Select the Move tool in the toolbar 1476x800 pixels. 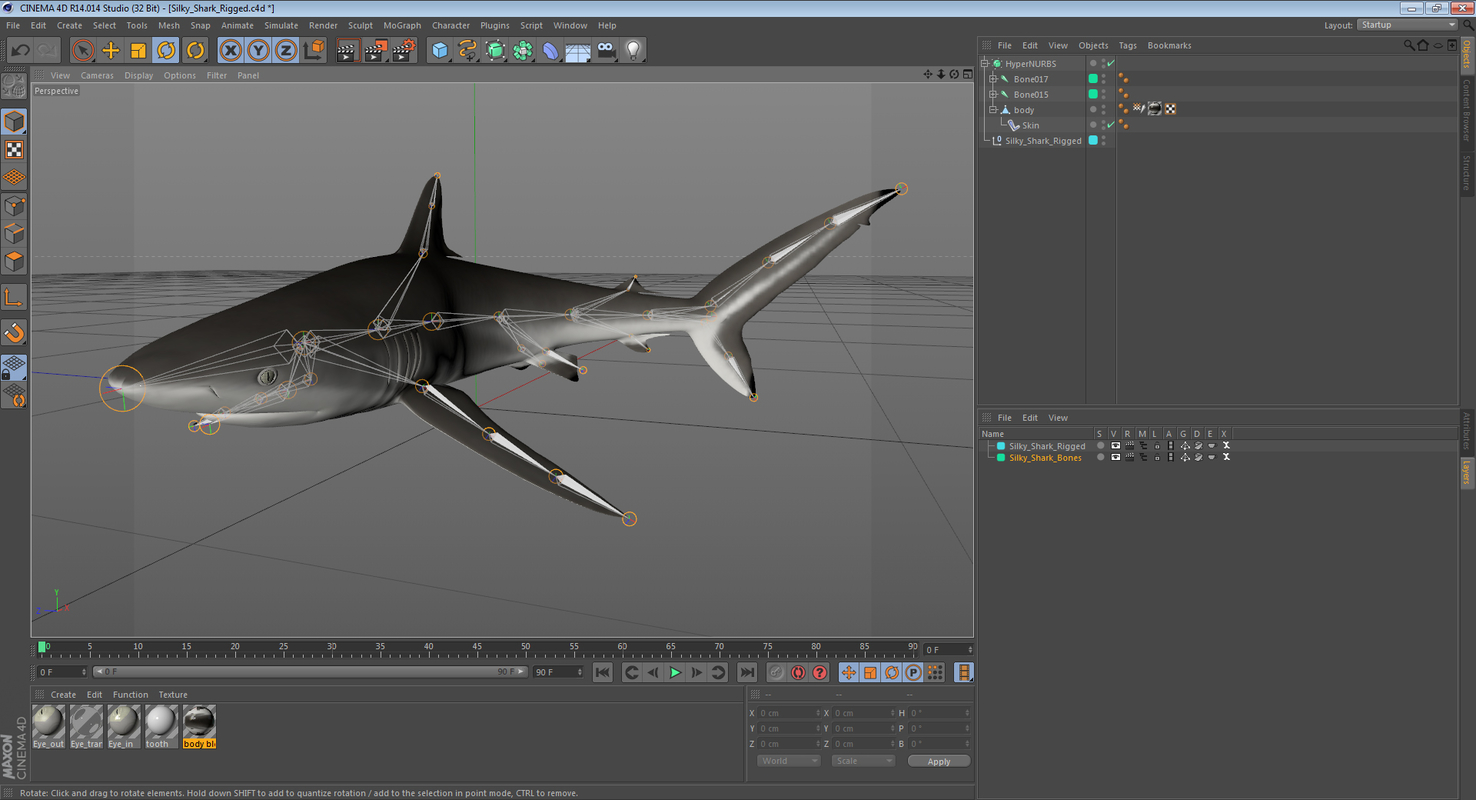(110, 49)
